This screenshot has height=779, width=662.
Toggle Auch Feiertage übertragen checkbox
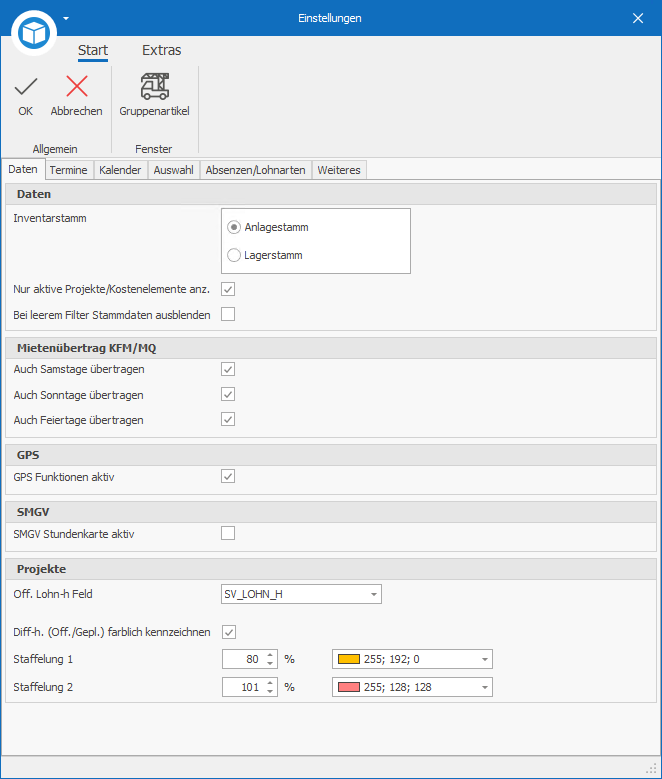[x=228, y=419]
